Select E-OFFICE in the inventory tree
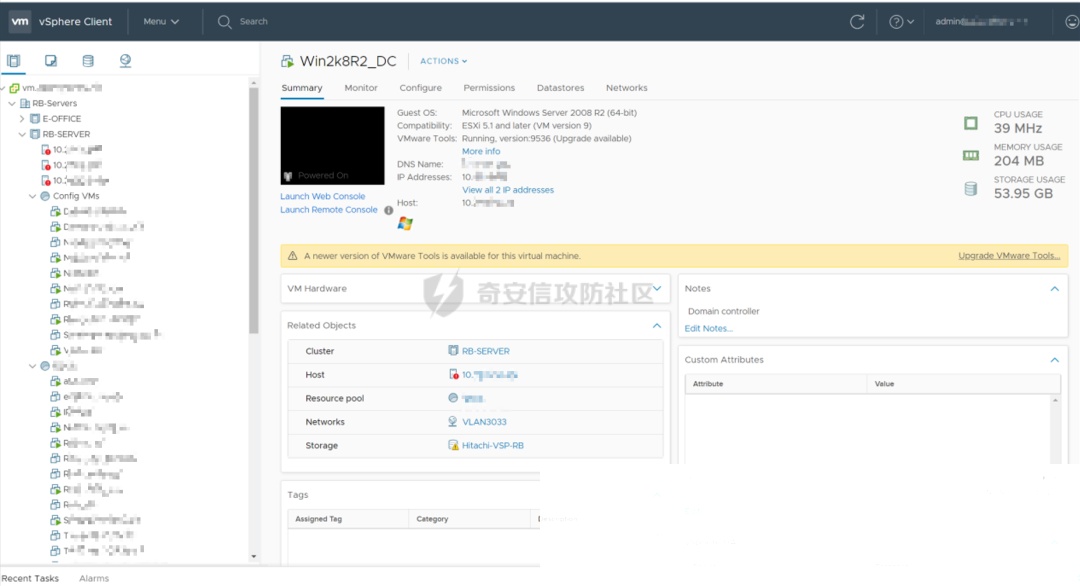The width and height of the screenshot is (1080, 586). tap(61, 118)
